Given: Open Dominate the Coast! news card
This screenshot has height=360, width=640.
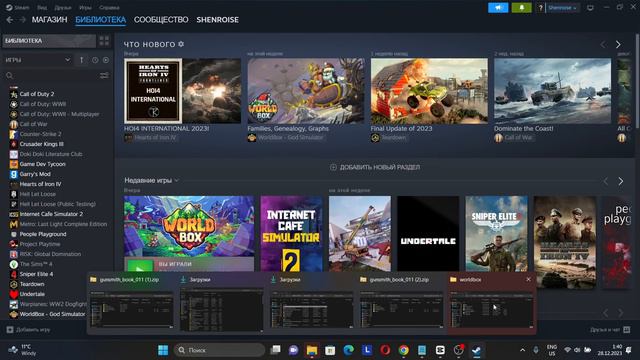Looking at the screenshot, I should coord(552,91).
